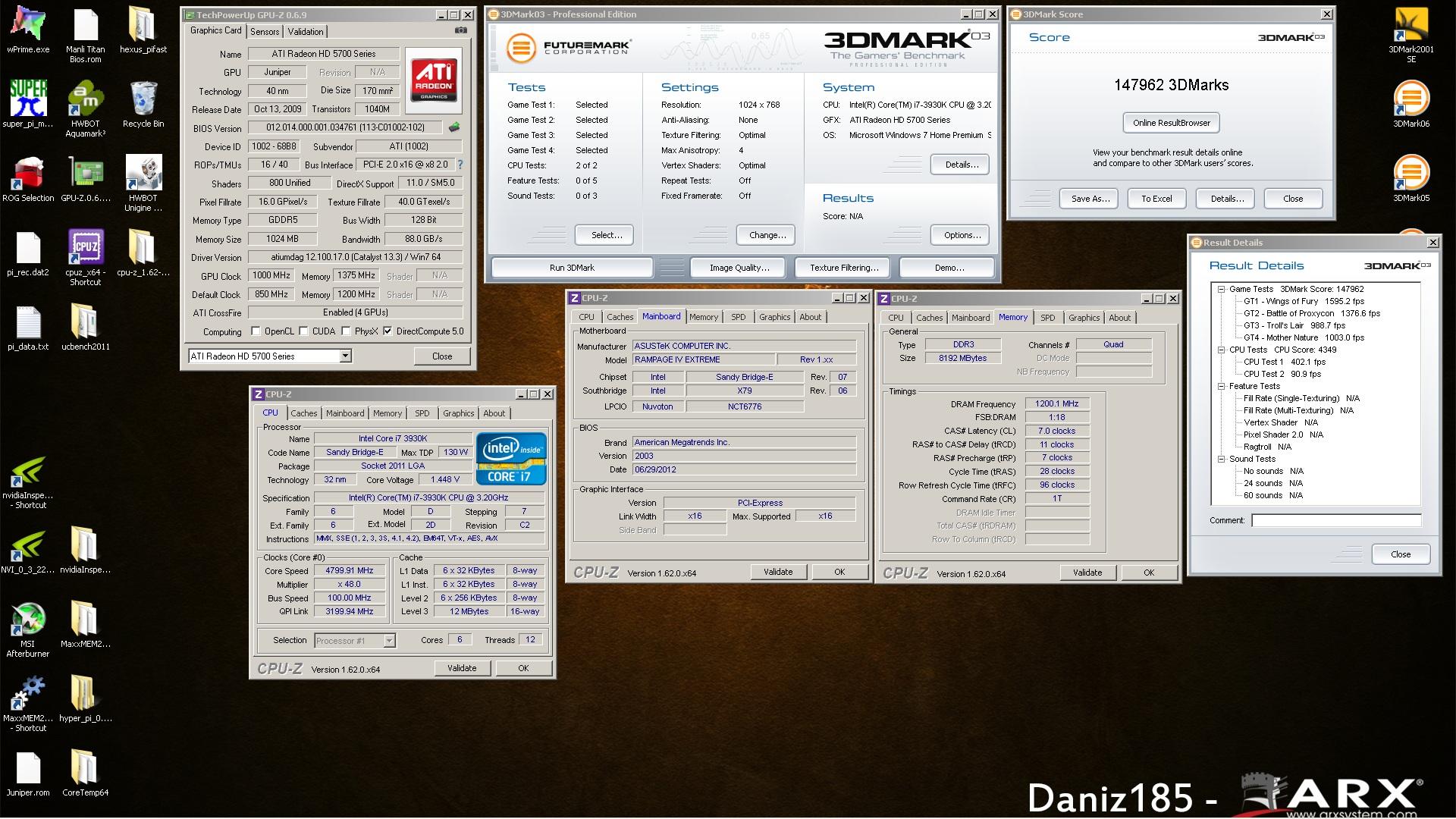This screenshot has width=1456, height=819.
Task: Launch HWBOT Aquamark3 shortcut
Action: (86, 108)
